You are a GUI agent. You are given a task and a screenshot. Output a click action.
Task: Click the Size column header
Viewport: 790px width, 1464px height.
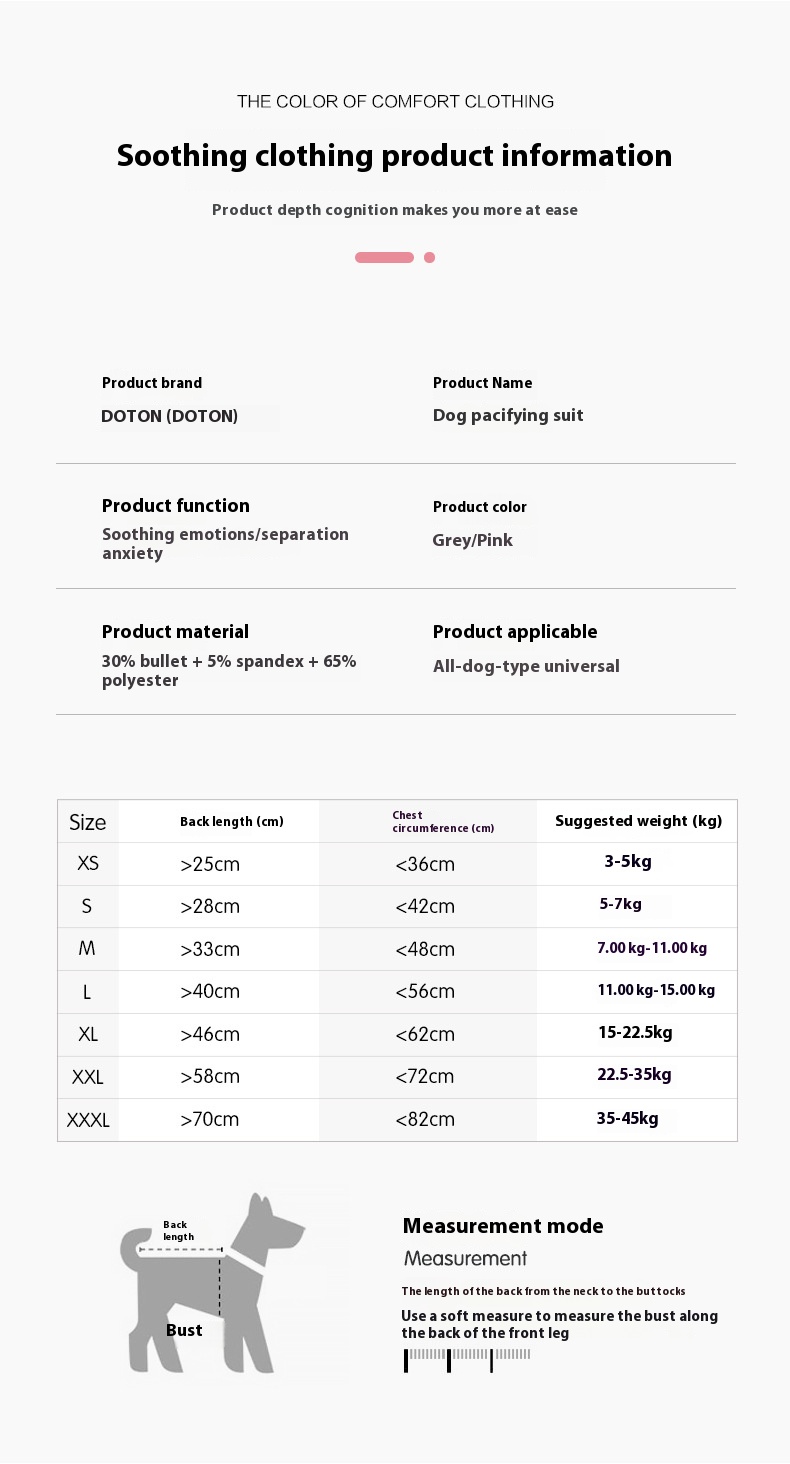tap(87, 822)
